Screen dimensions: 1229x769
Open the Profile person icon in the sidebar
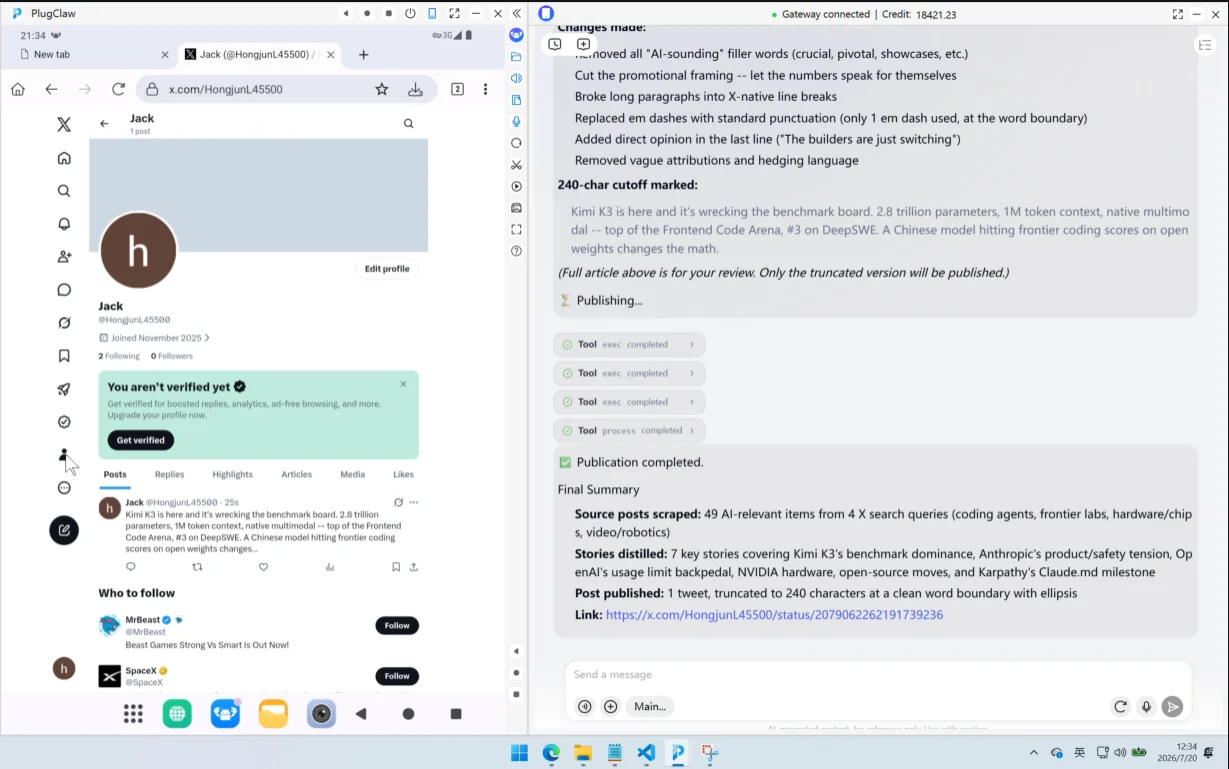tap(64, 455)
